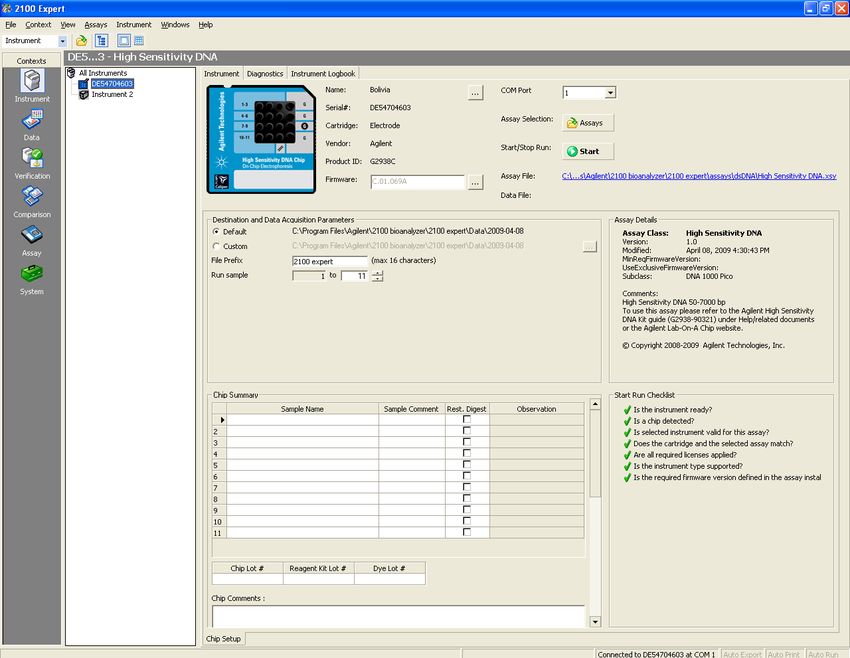Click the single view toolbar icon
The height and width of the screenshot is (658, 850).
tap(124, 41)
